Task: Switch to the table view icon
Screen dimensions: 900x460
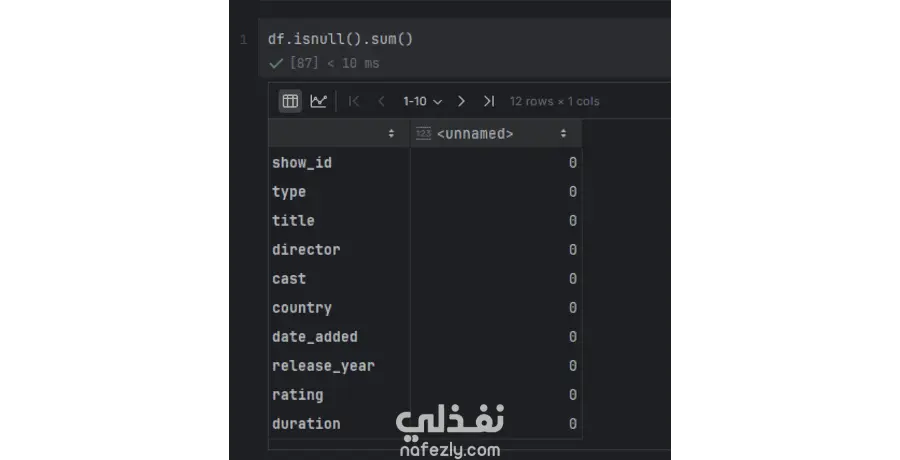Action: point(290,101)
